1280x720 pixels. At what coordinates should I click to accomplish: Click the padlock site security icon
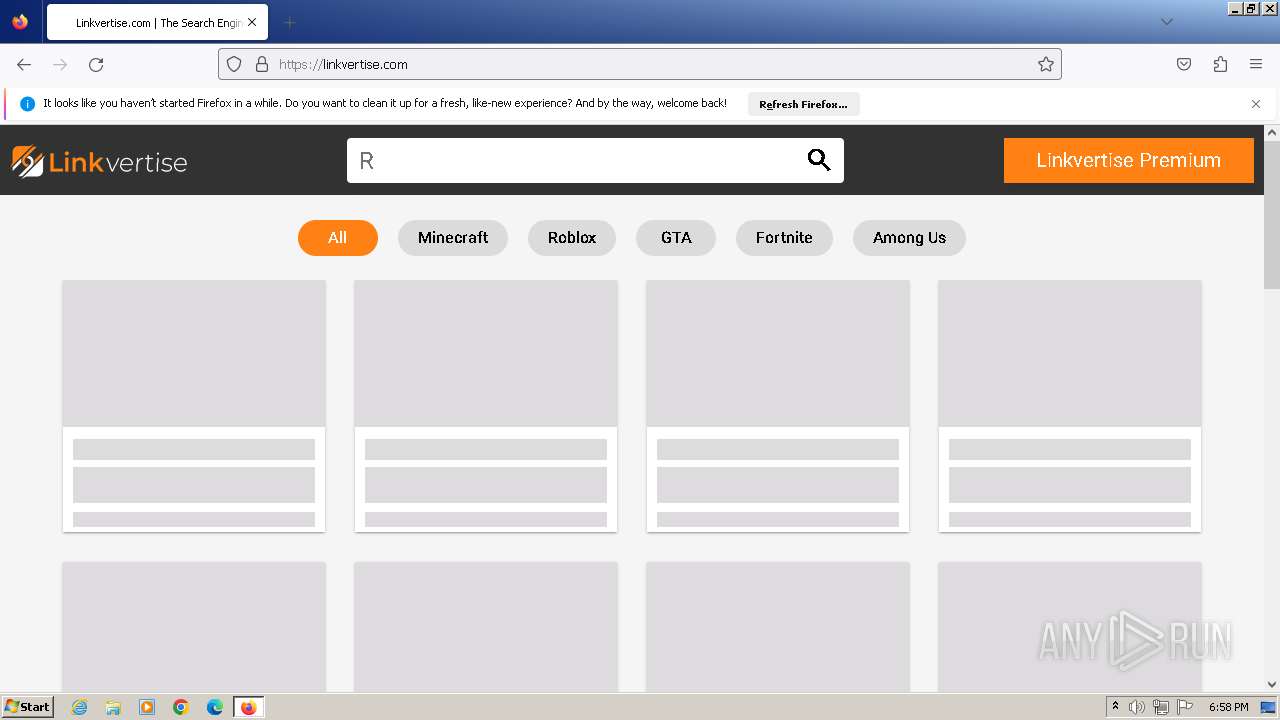point(262,64)
